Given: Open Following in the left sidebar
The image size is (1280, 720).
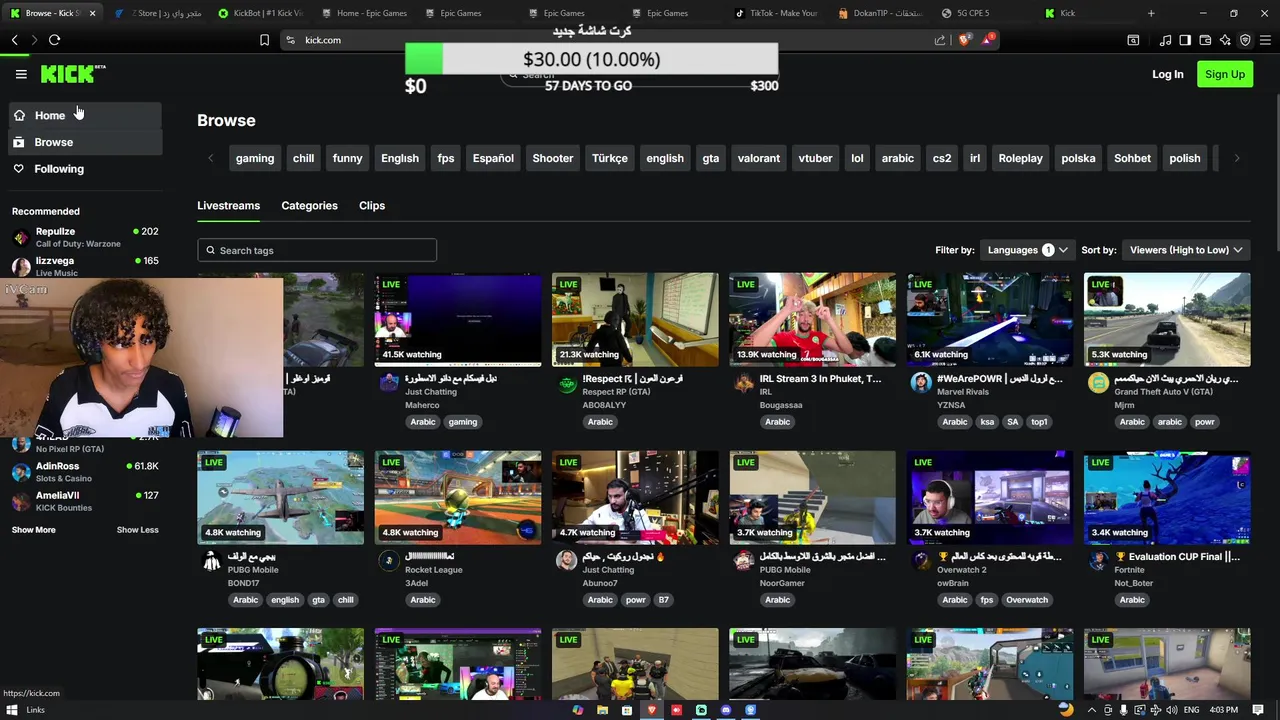Looking at the screenshot, I should click(x=85, y=169).
